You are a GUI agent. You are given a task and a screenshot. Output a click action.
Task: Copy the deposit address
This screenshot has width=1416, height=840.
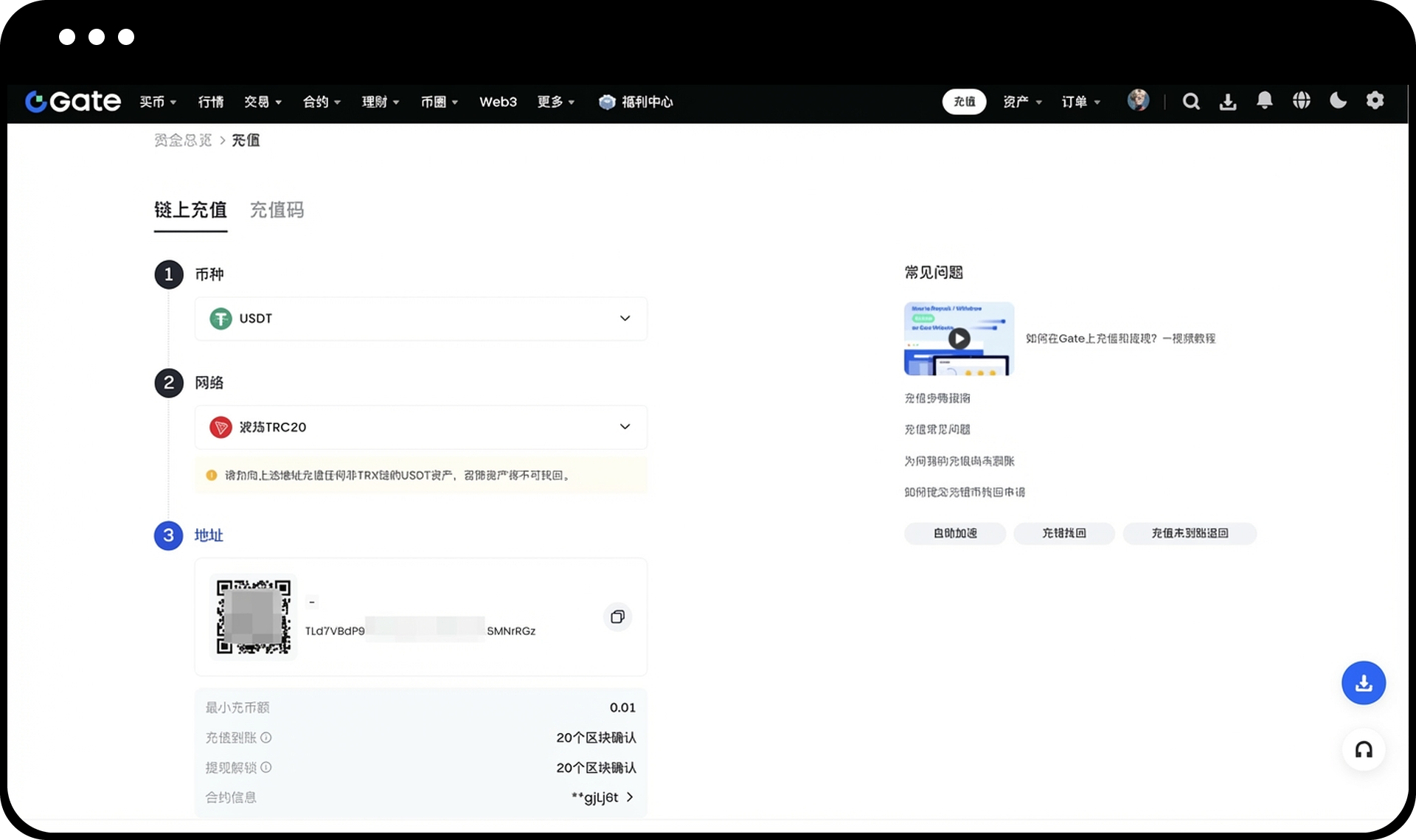coord(617,617)
